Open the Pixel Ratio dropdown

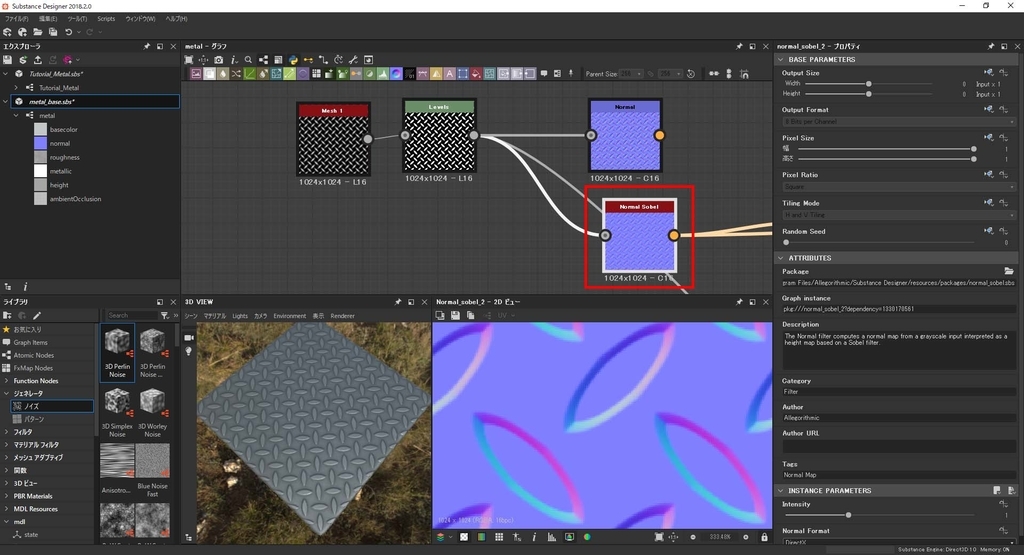899,187
